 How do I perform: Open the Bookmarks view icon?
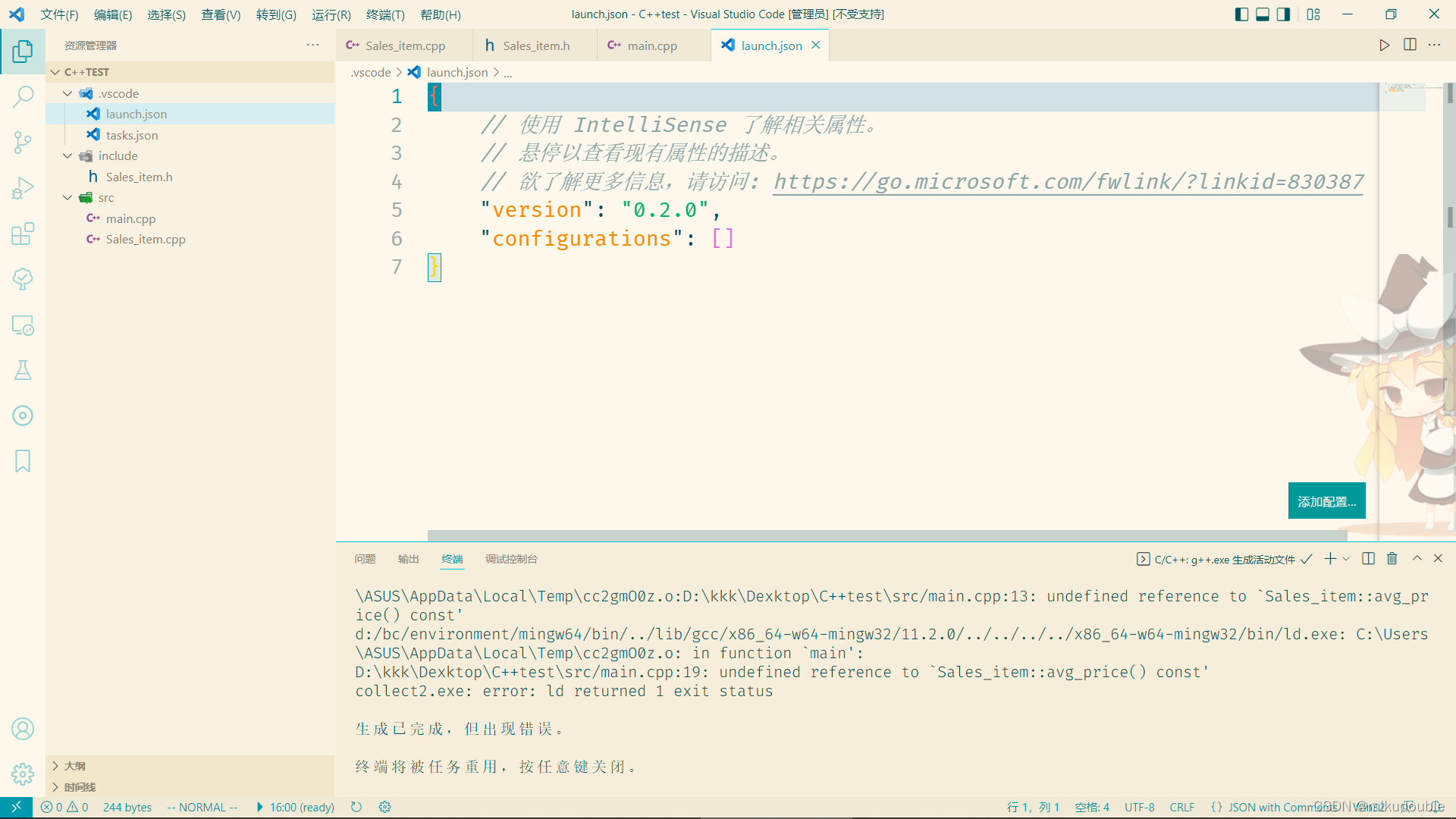[x=23, y=461]
